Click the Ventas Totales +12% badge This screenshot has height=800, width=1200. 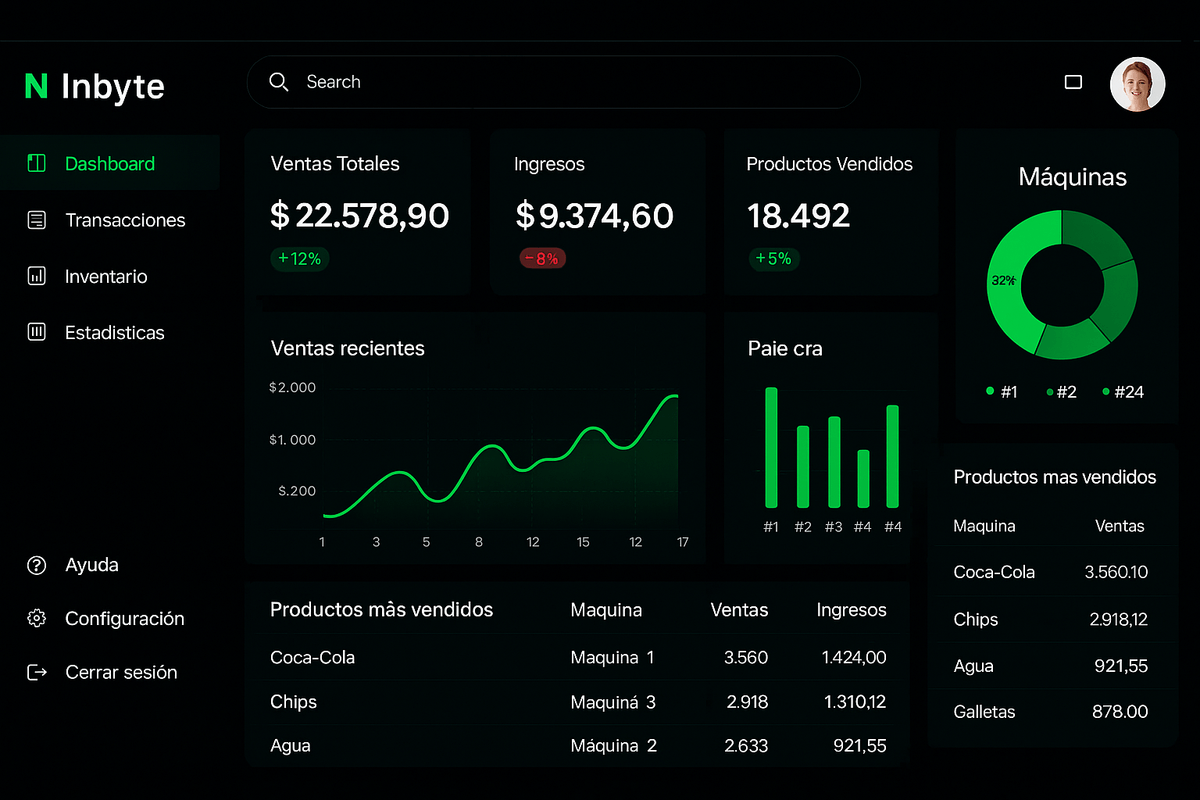299,258
